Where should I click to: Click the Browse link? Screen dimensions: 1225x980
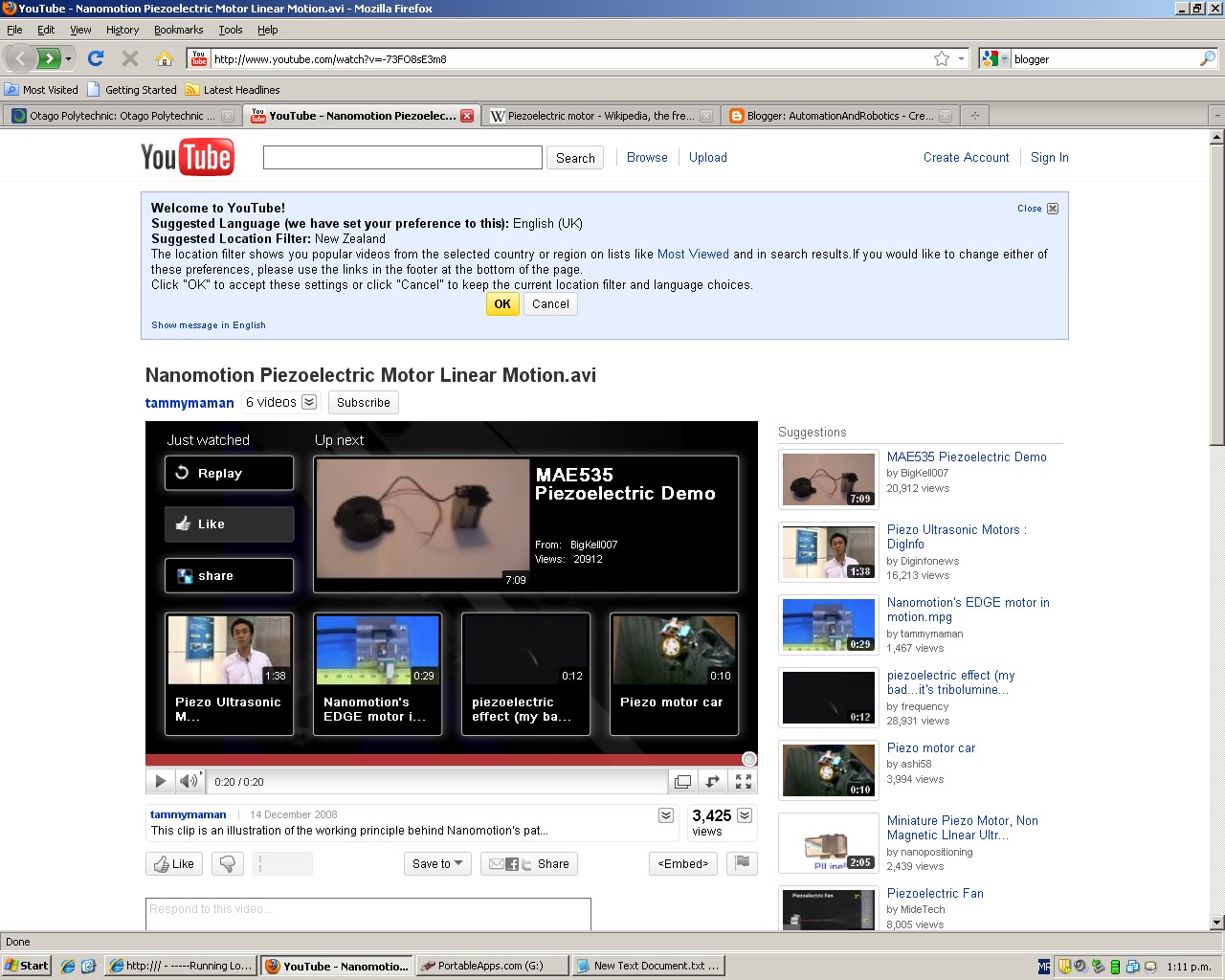tap(647, 157)
